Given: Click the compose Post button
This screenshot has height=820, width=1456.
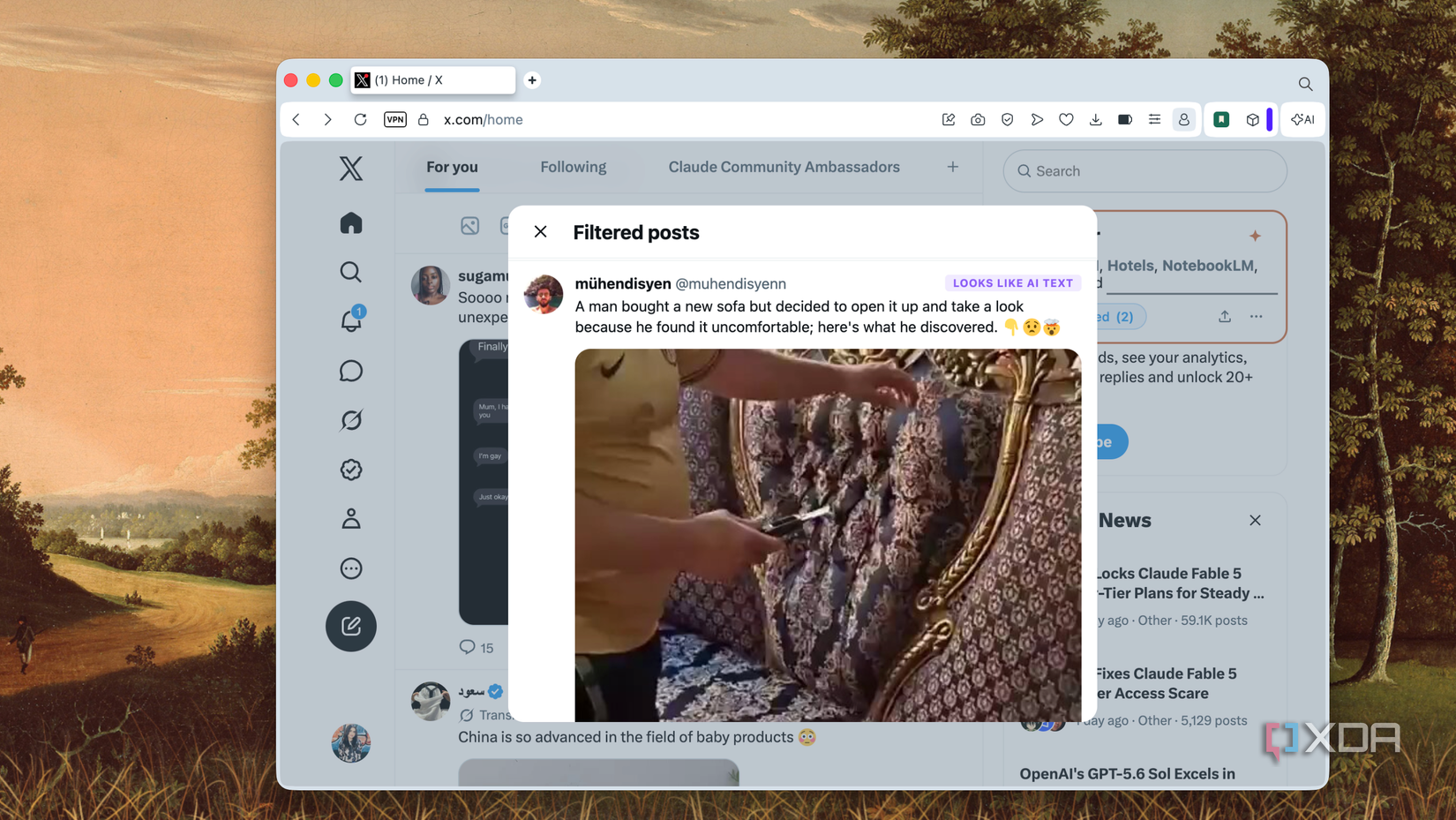Looking at the screenshot, I should coord(351,626).
